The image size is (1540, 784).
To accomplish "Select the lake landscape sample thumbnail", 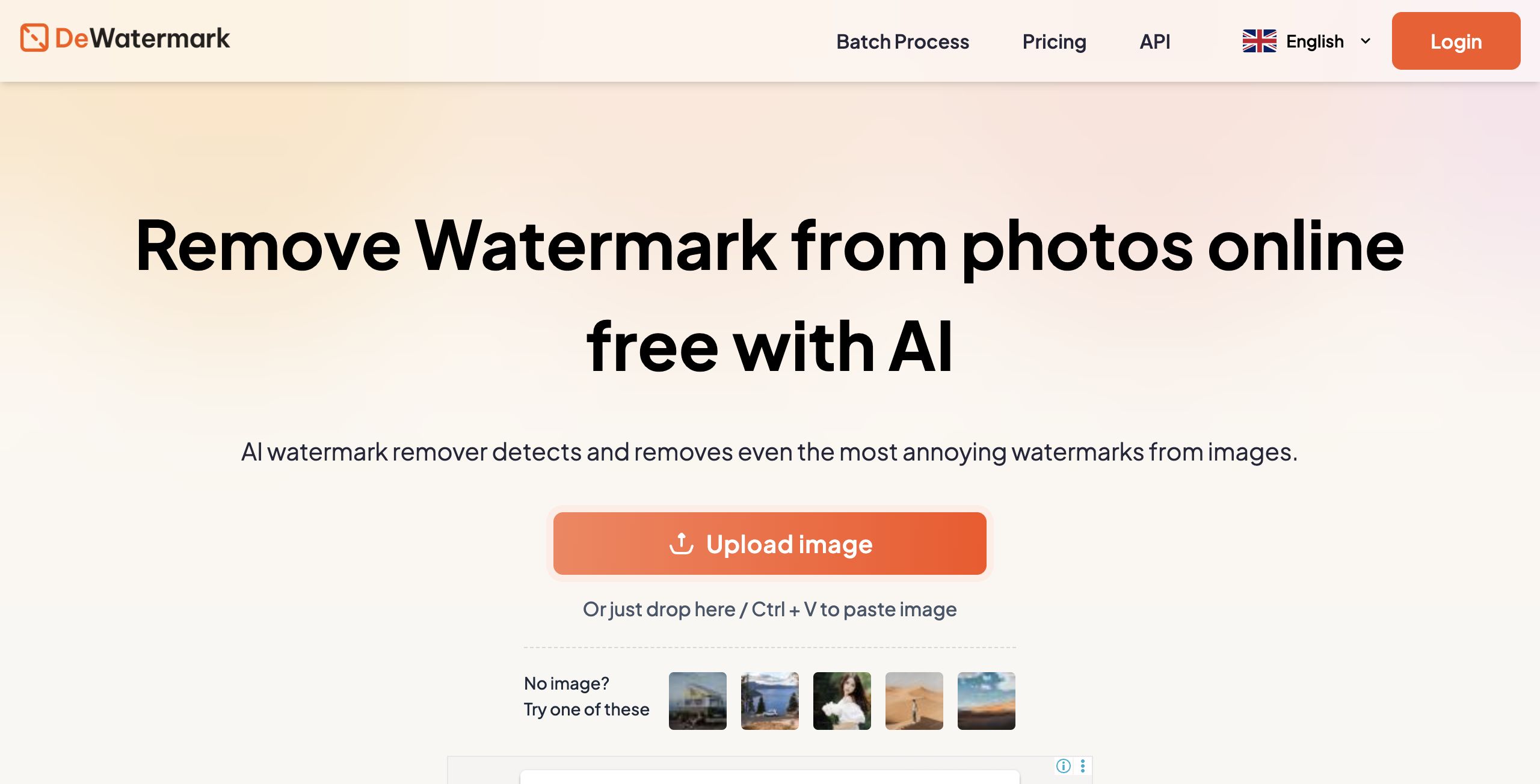I will (770, 701).
